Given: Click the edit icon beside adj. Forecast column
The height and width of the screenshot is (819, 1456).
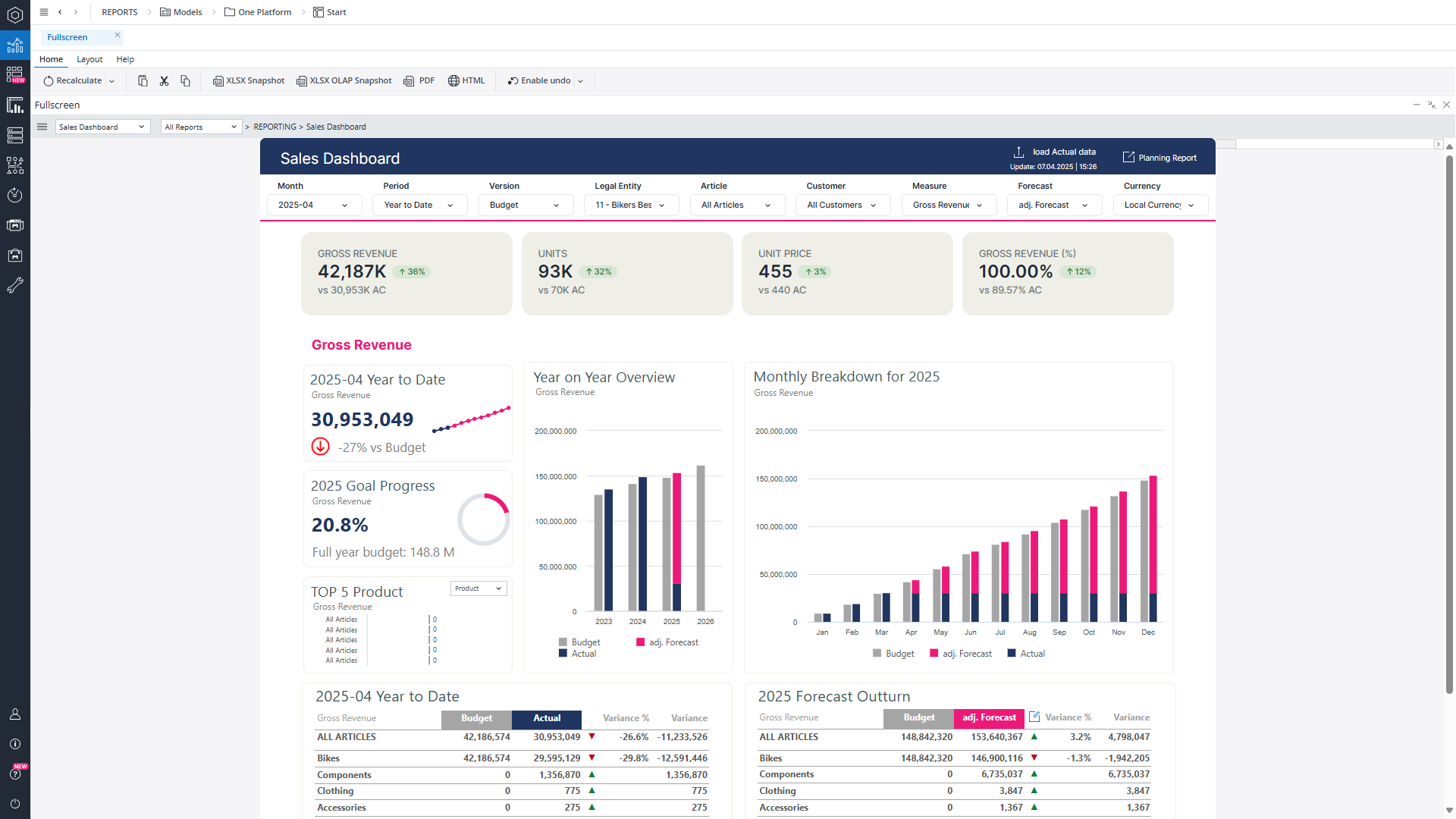Looking at the screenshot, I should tap(1034, 717).
